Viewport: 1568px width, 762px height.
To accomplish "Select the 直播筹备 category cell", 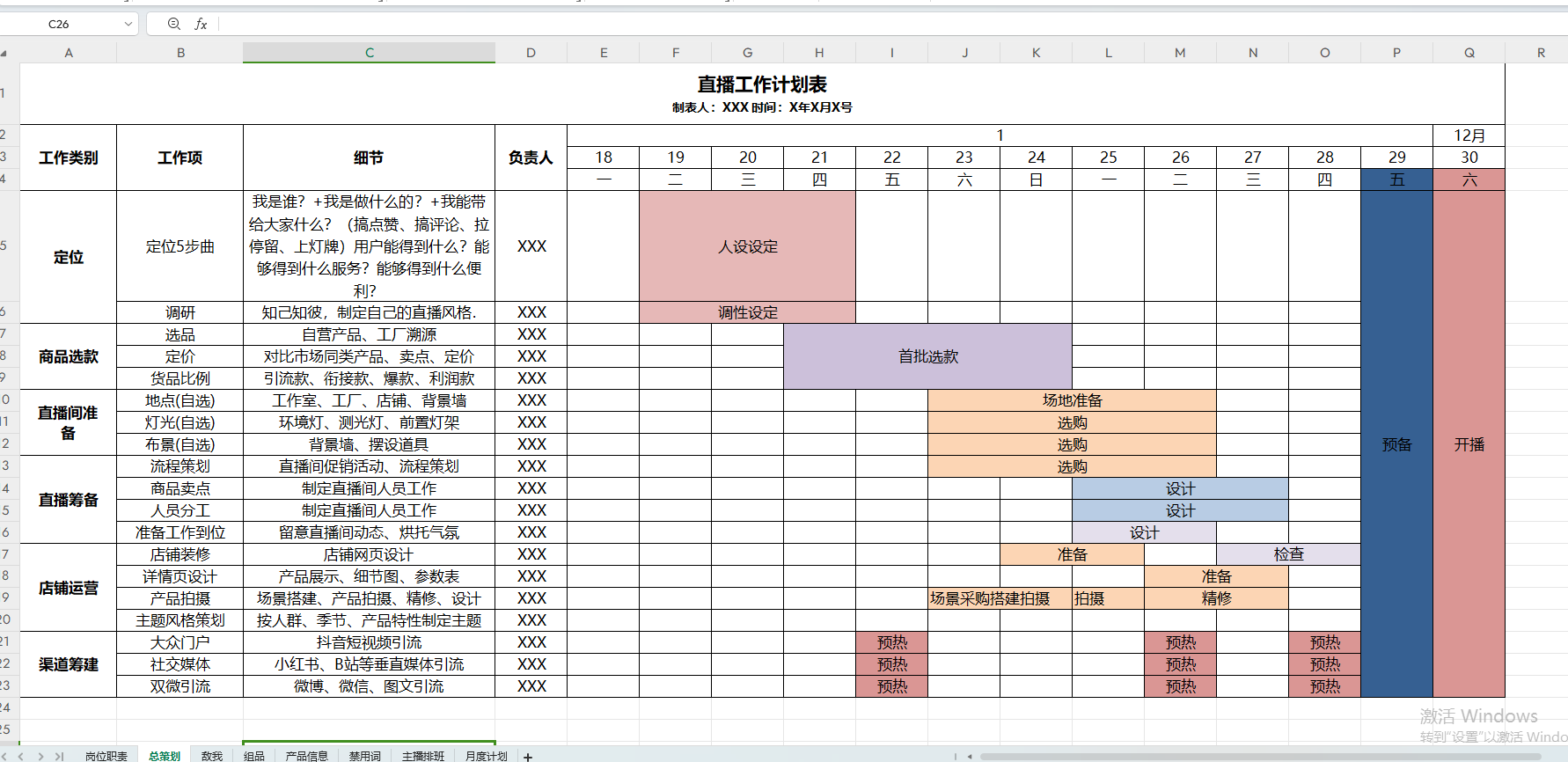I will tap(69, 500).
